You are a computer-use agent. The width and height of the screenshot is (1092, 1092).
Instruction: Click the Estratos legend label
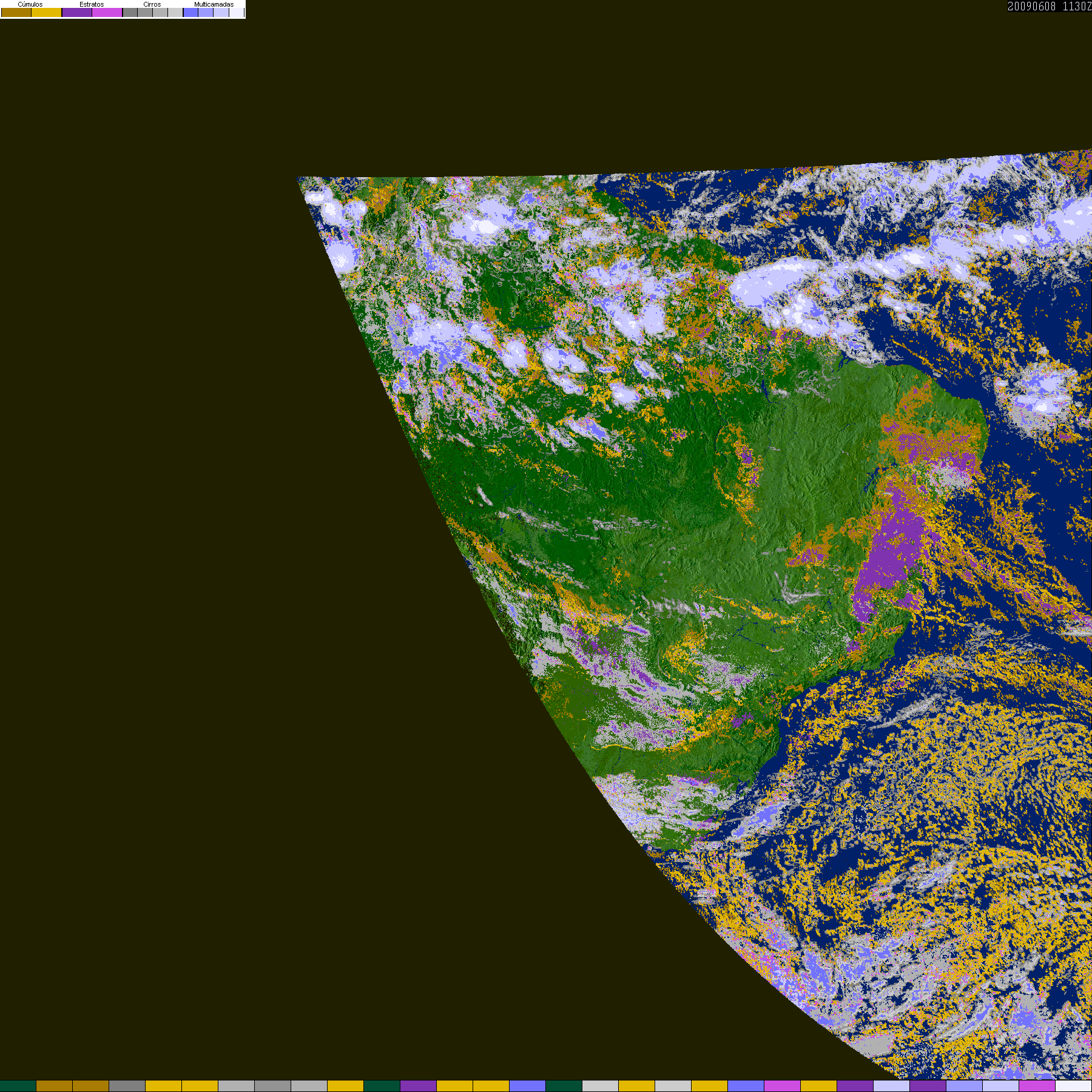(x=92, y=4)
